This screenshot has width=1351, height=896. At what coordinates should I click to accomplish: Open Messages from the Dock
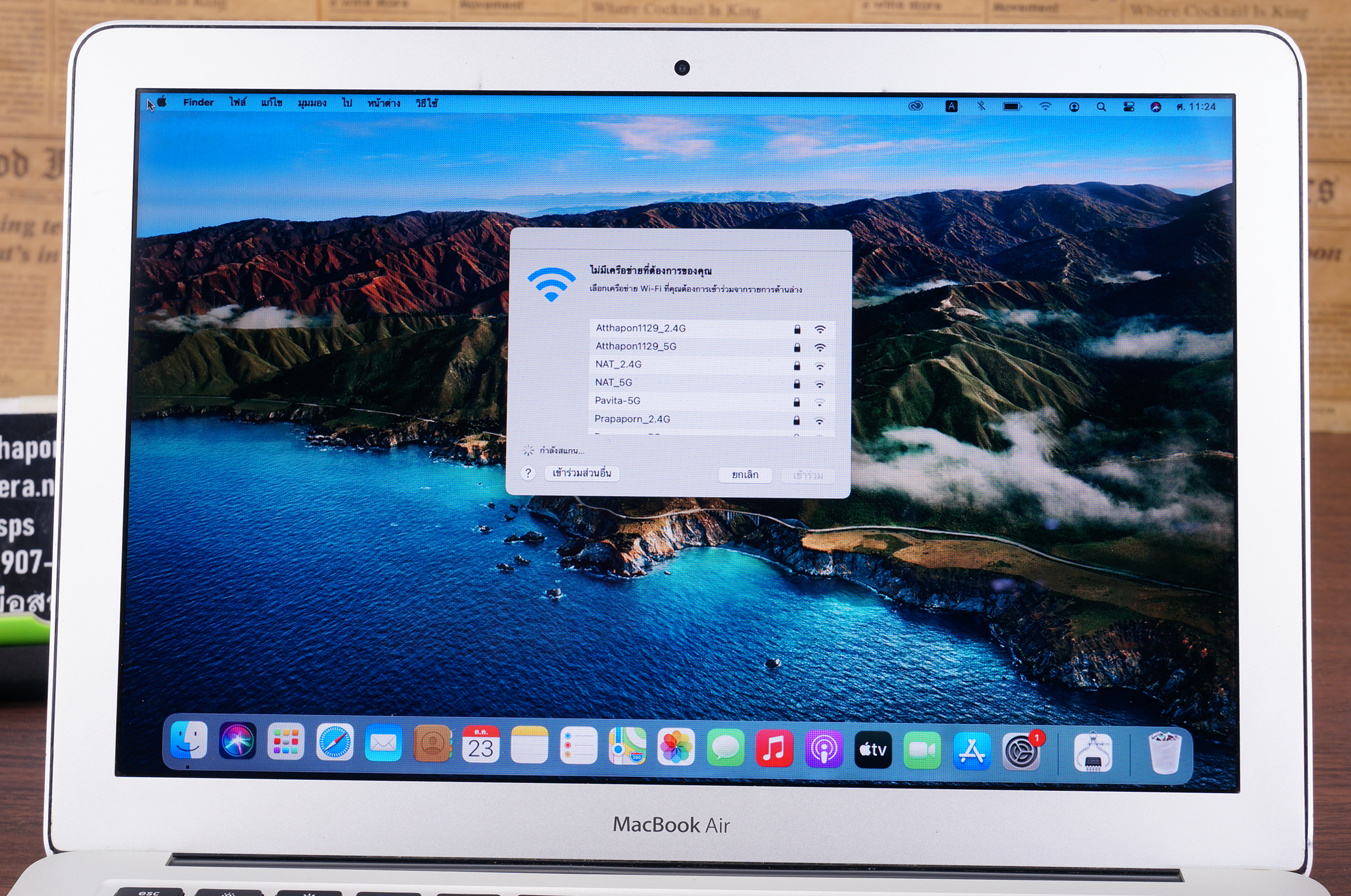[x=725, y=748]
